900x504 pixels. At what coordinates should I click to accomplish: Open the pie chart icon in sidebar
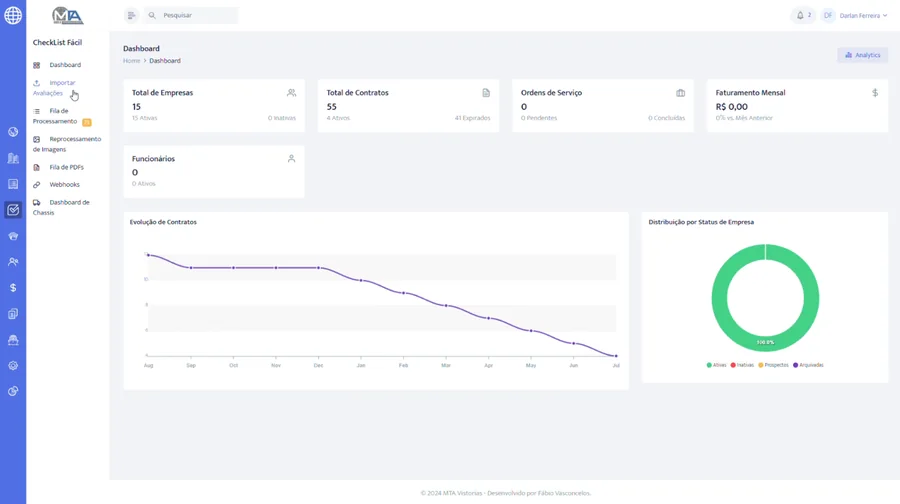click(x=13, y=391)
